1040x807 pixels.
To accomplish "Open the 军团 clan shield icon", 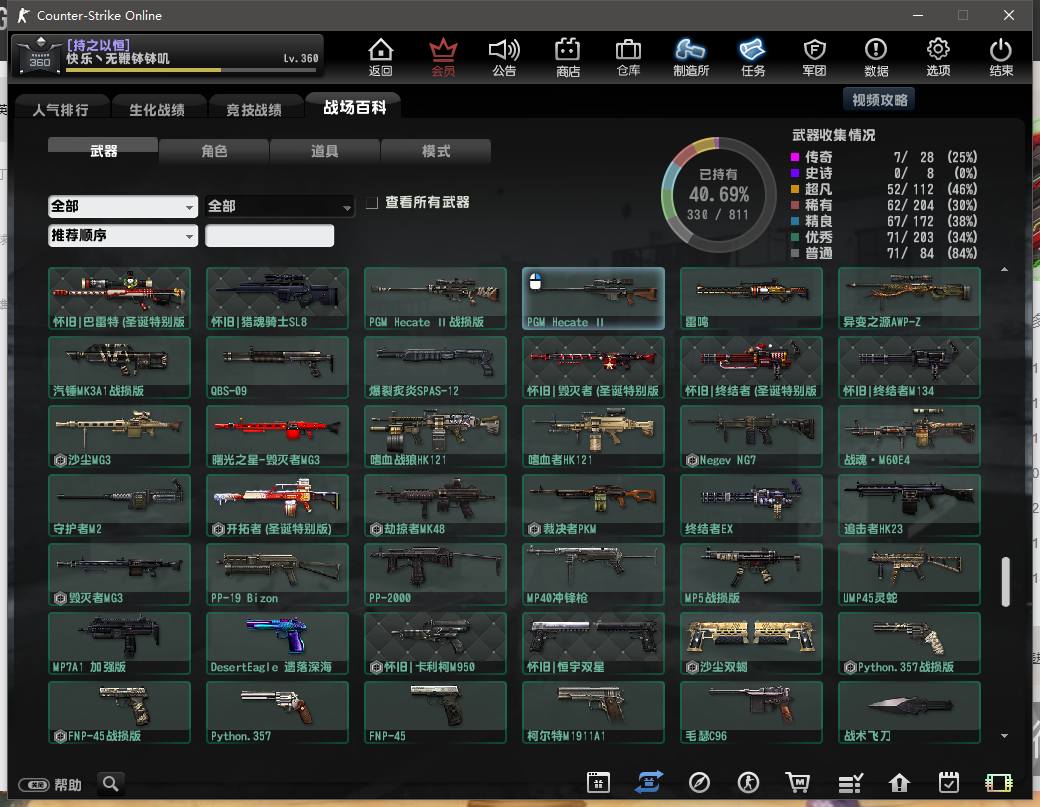I will (814, 57).
